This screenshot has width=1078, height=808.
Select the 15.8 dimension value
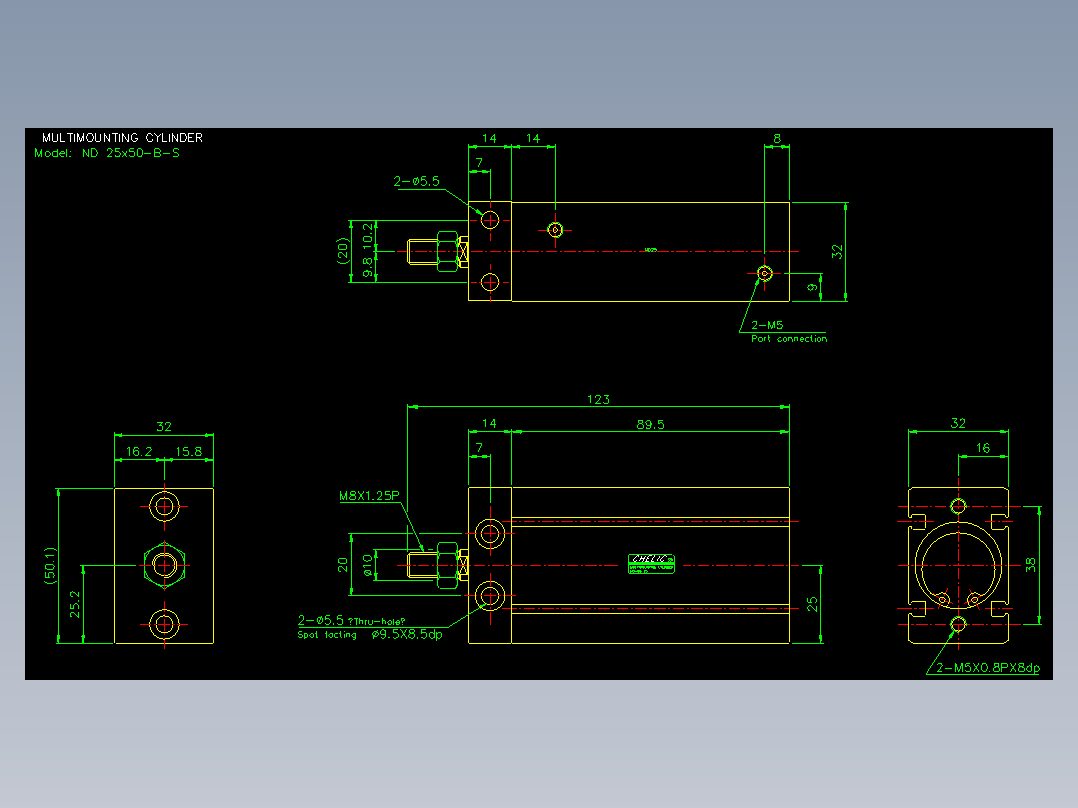[x=188, y=452]
